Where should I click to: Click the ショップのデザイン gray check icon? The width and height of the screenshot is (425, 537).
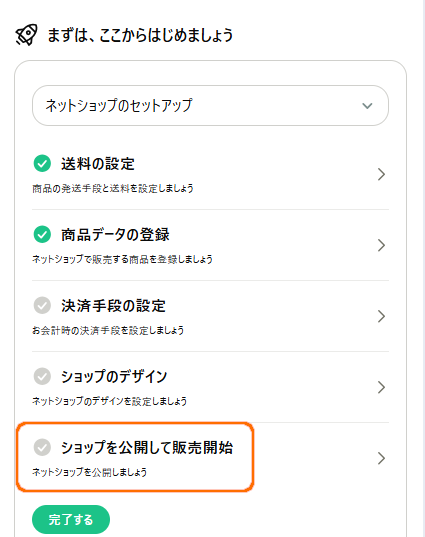pos(42,376)
